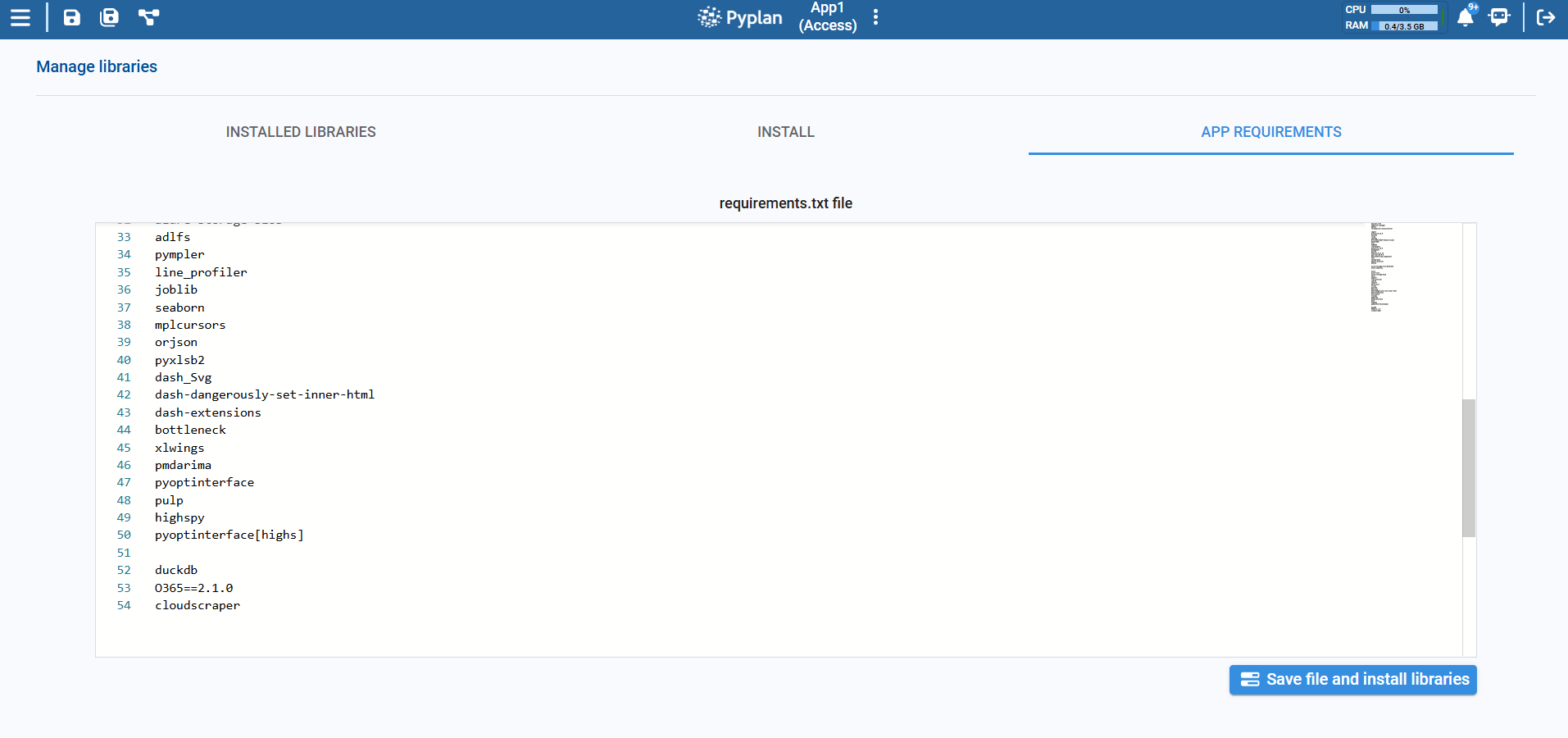Image resolution: width=1568 pixels, height=738 pixels.
Task: Click the save-as copy icon
Action: click(109, 17)
